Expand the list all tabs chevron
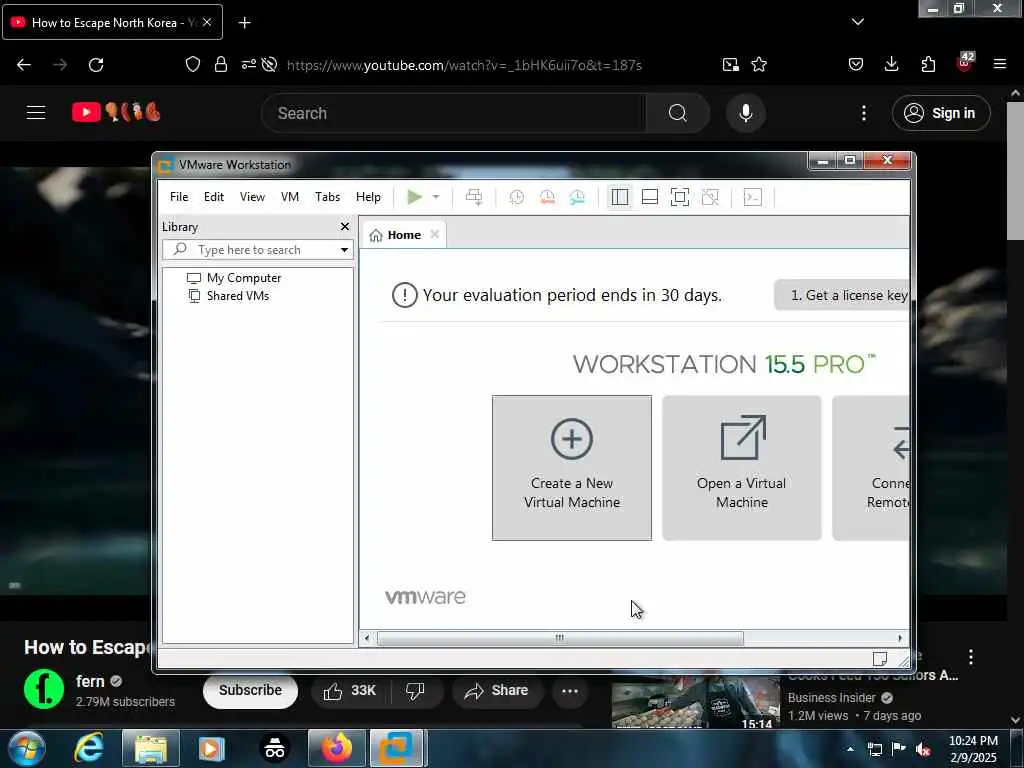This screenshot has height=768, width=1024. (x=857, y=22)
